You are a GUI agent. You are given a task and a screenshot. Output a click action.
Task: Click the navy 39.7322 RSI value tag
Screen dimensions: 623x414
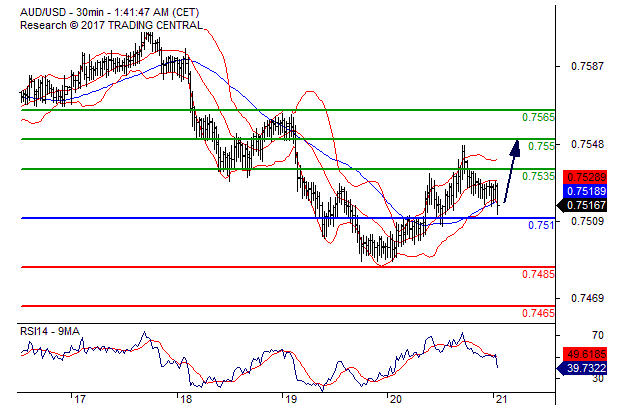coord(582,368)
